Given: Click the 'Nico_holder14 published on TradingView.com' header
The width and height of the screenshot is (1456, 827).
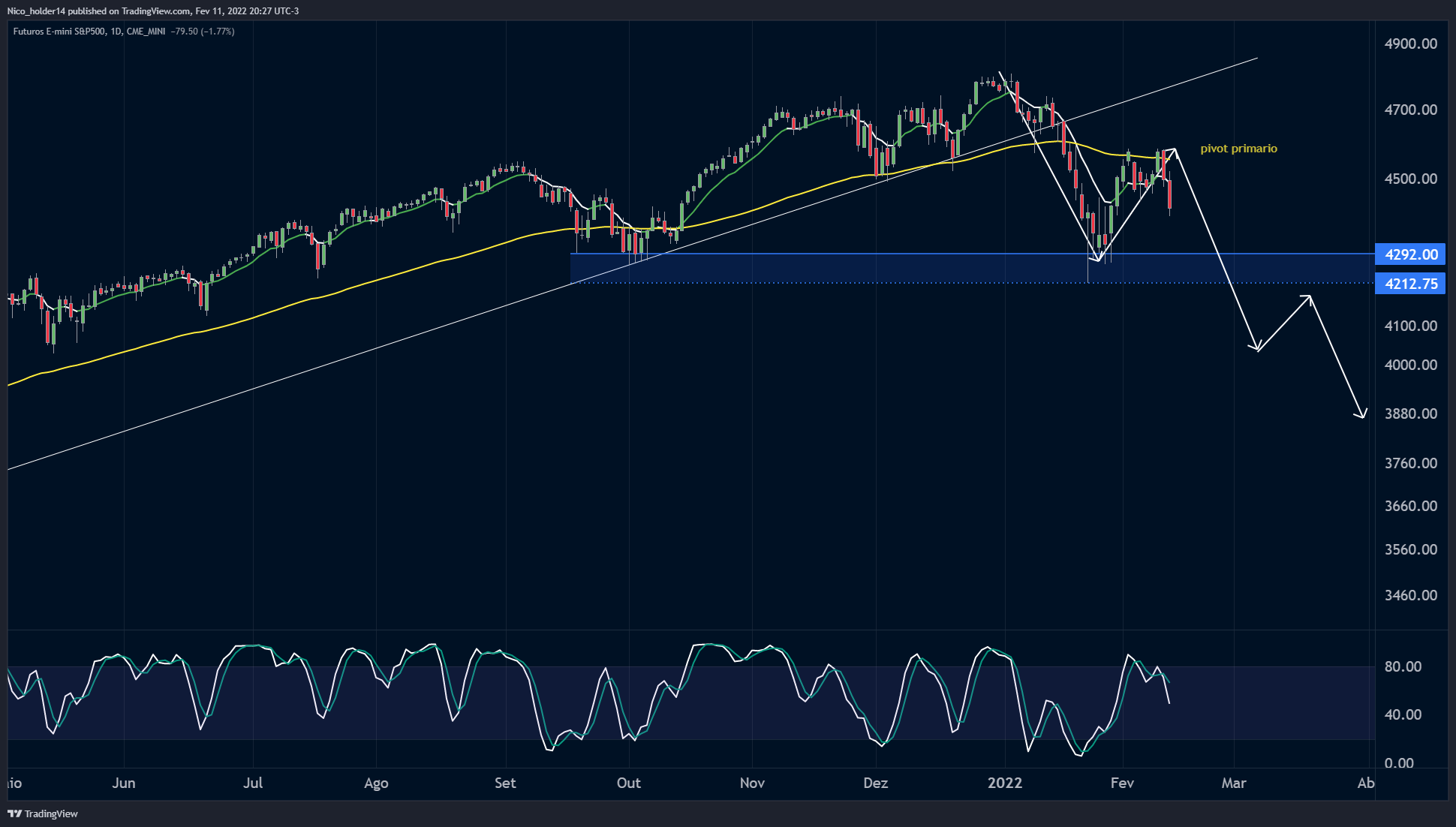Looking at the screenshot, I should pos(98,11).
